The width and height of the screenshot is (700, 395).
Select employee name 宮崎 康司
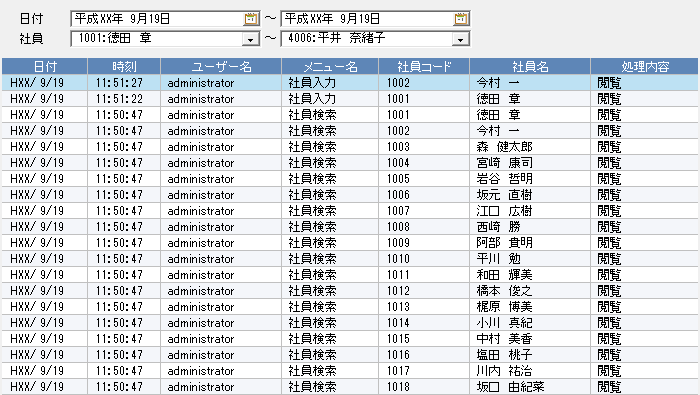pyautogui.click(x=530, y=163)
